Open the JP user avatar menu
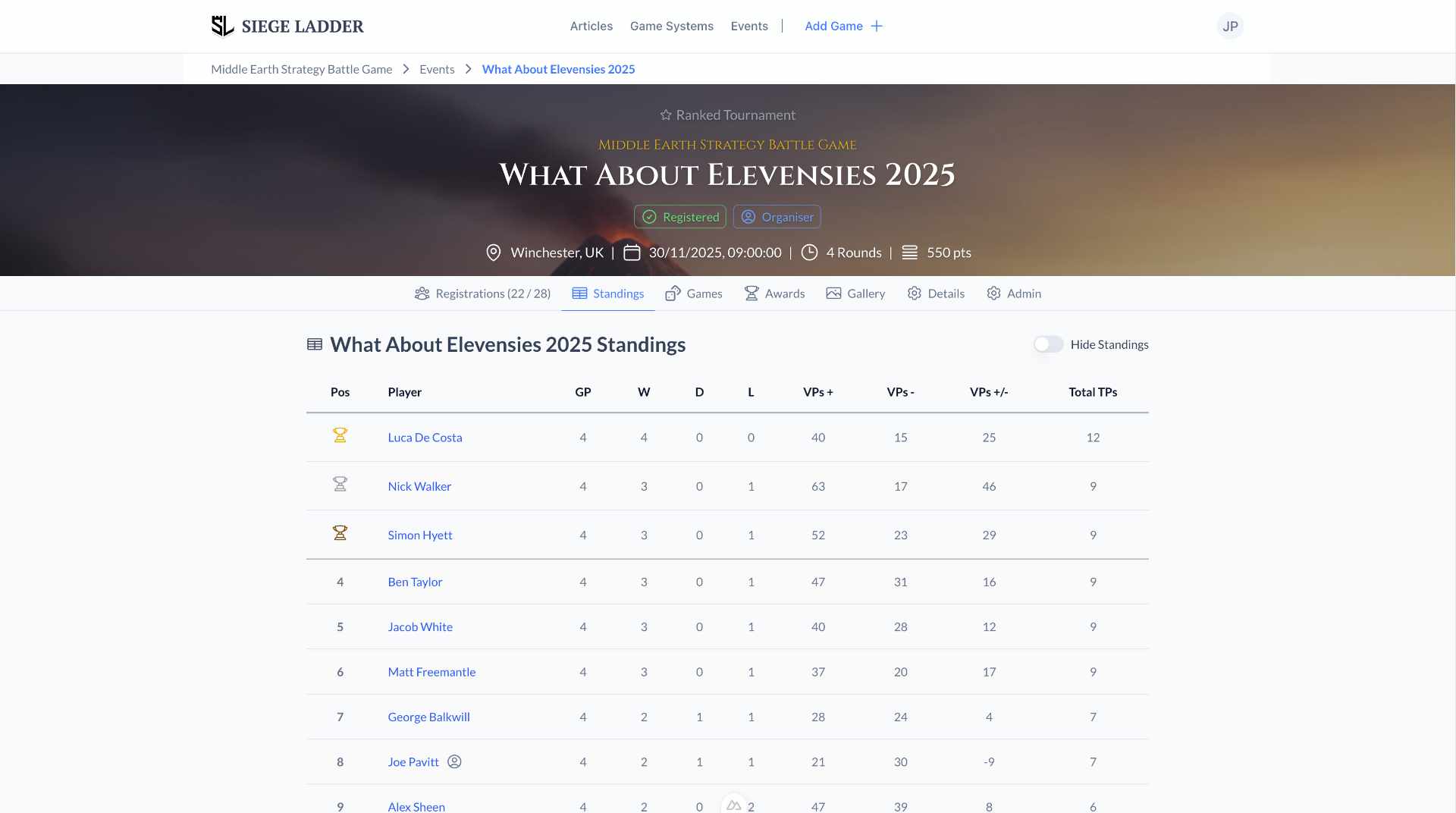The image size is (1456, 813). click(1229, 26)
